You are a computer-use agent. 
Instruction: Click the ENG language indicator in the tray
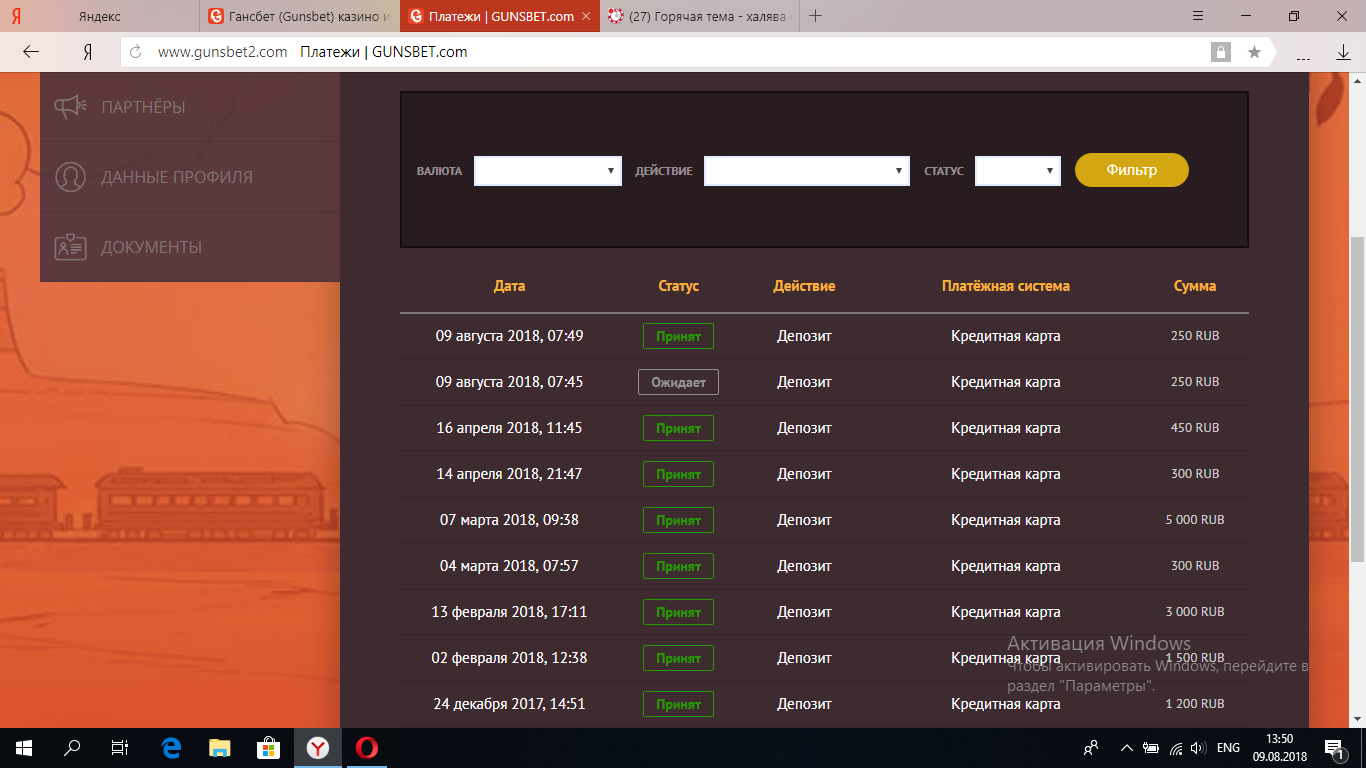(1228, 748)
